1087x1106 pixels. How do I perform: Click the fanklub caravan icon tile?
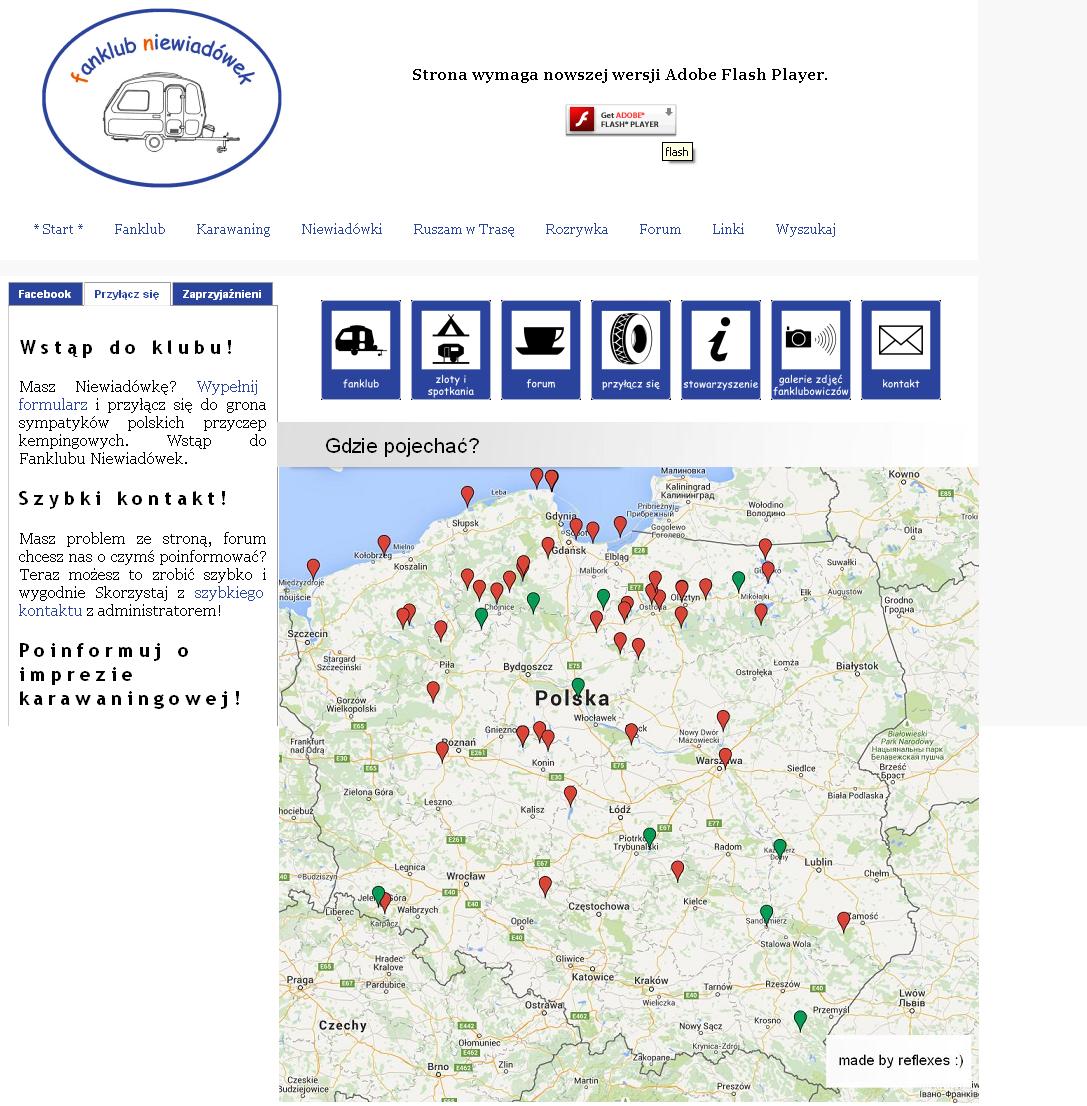click(x=361, y=350)
